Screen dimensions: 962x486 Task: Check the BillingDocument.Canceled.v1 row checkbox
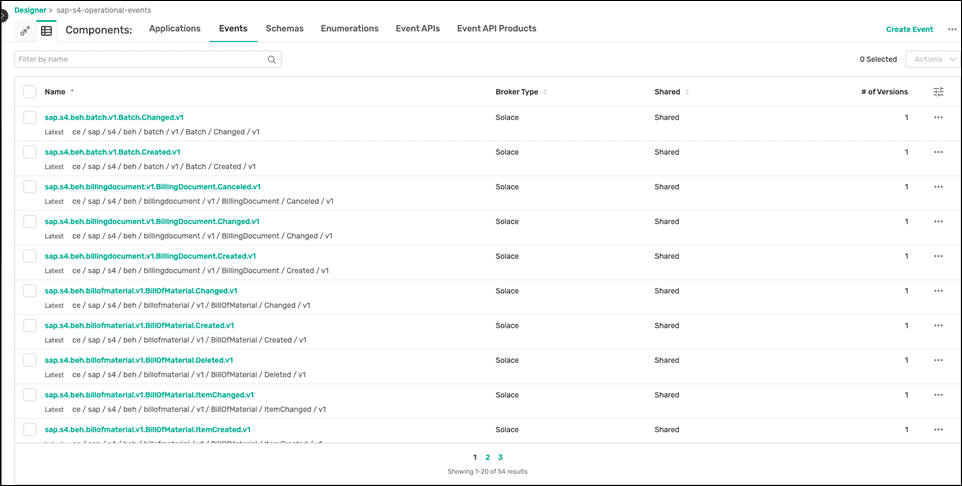click(30, 187)
